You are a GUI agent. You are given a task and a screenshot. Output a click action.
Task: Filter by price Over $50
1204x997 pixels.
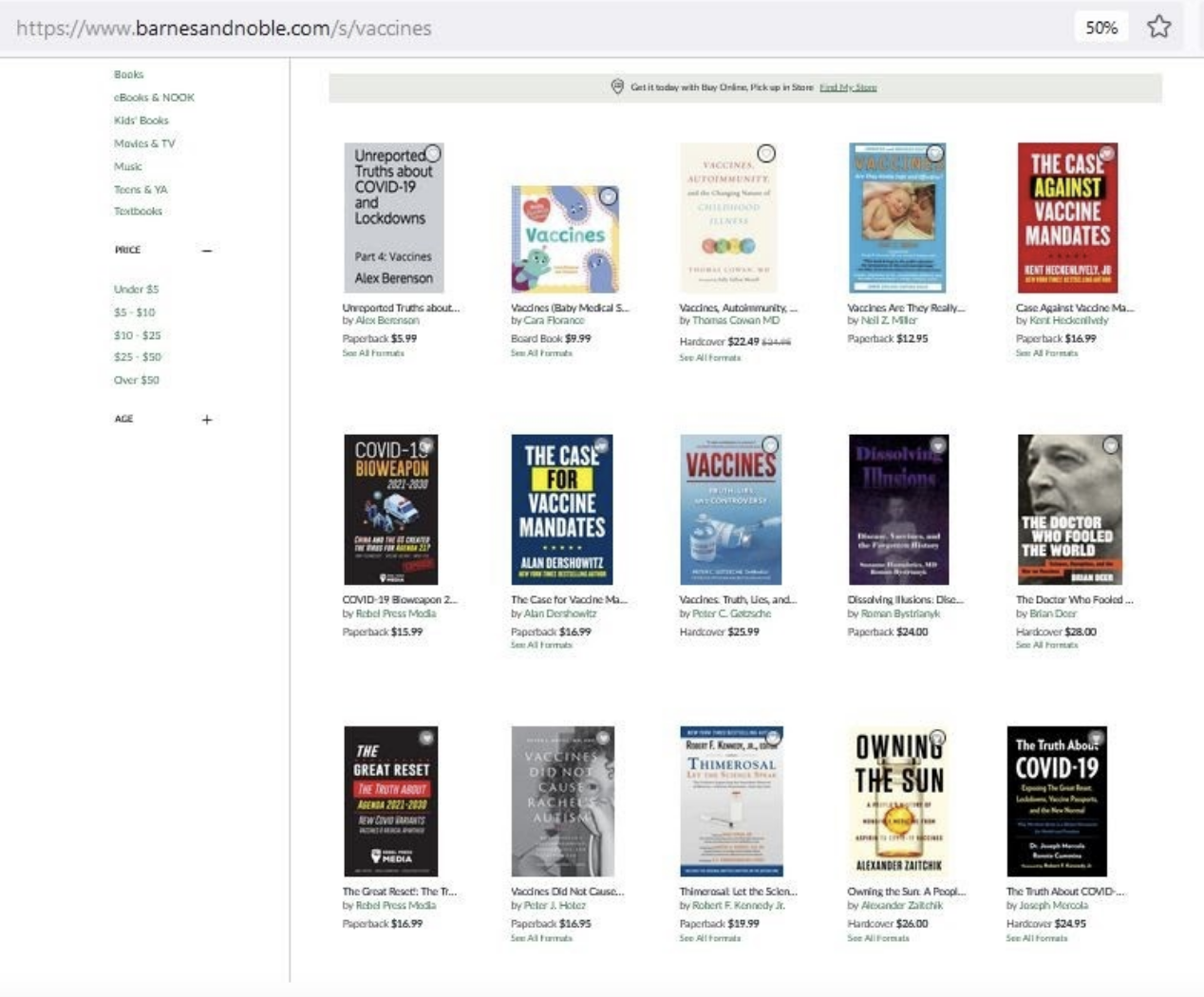coord(136,380)
